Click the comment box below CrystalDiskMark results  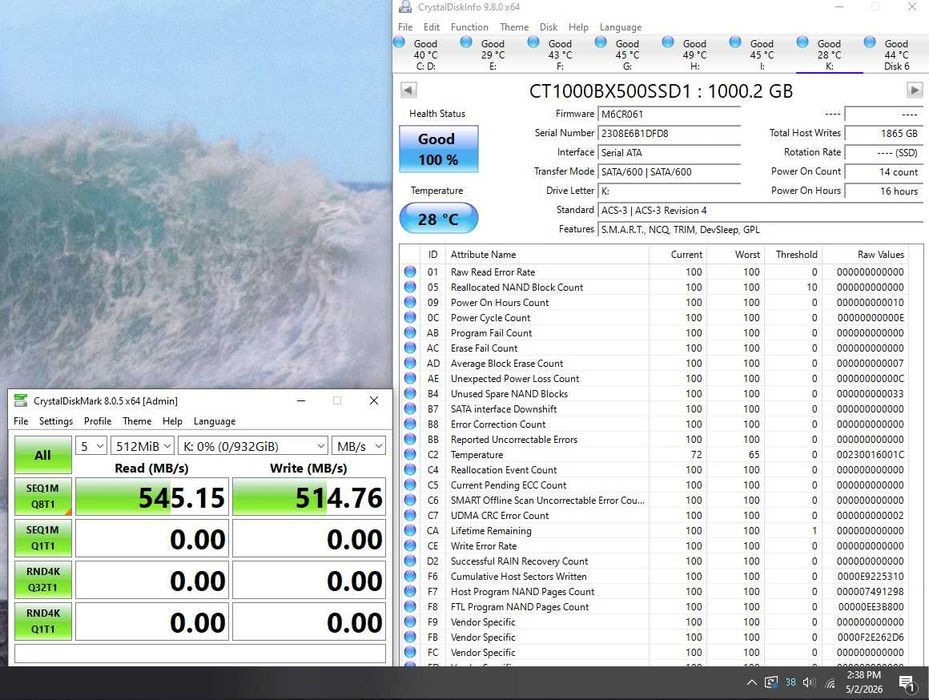pos(200,653)
